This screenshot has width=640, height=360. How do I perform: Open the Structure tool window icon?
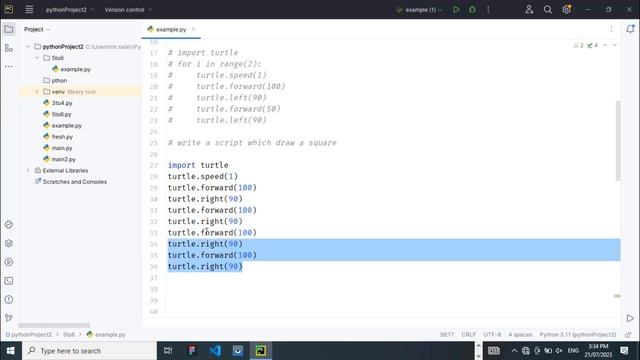click(x=9, y=48)
